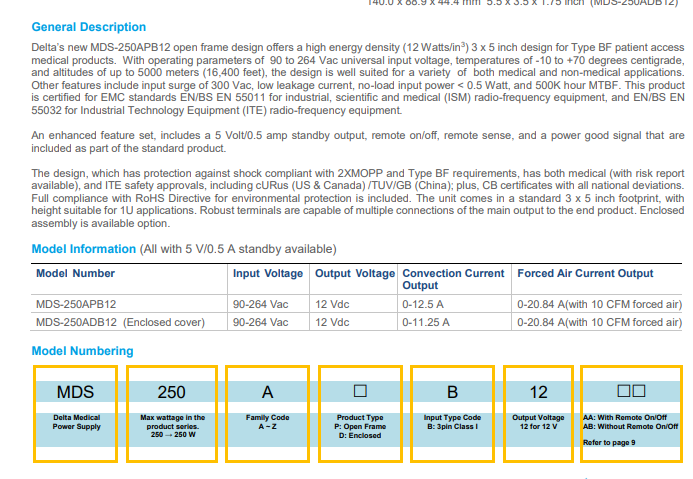Click the Delta Medical Power Supply label

(76, 422)
